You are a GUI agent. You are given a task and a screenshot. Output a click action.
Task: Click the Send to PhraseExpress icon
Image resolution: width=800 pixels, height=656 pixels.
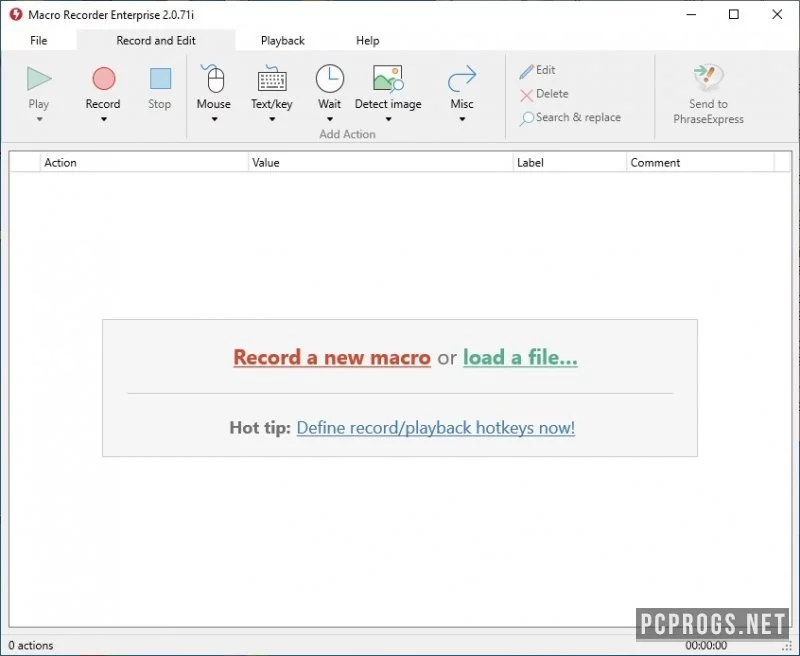coord(708,77)
